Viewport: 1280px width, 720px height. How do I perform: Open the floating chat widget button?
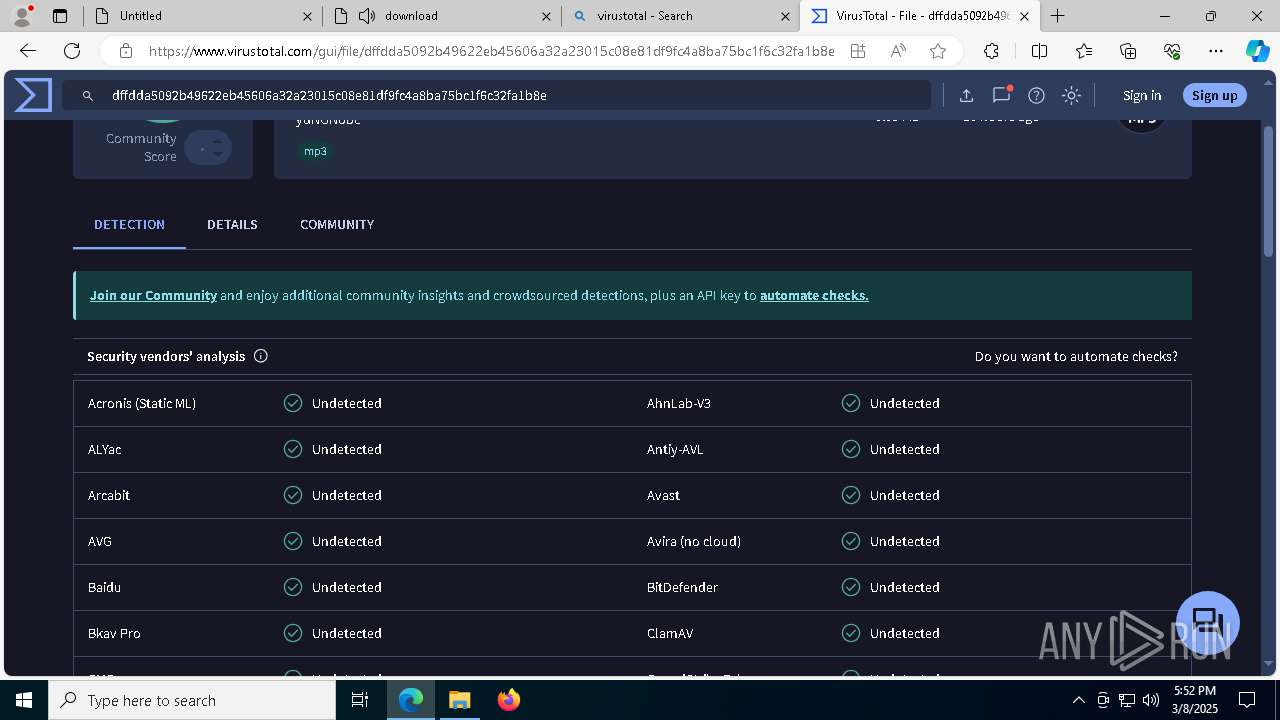pyautogui.click(x=1208, y=622)
